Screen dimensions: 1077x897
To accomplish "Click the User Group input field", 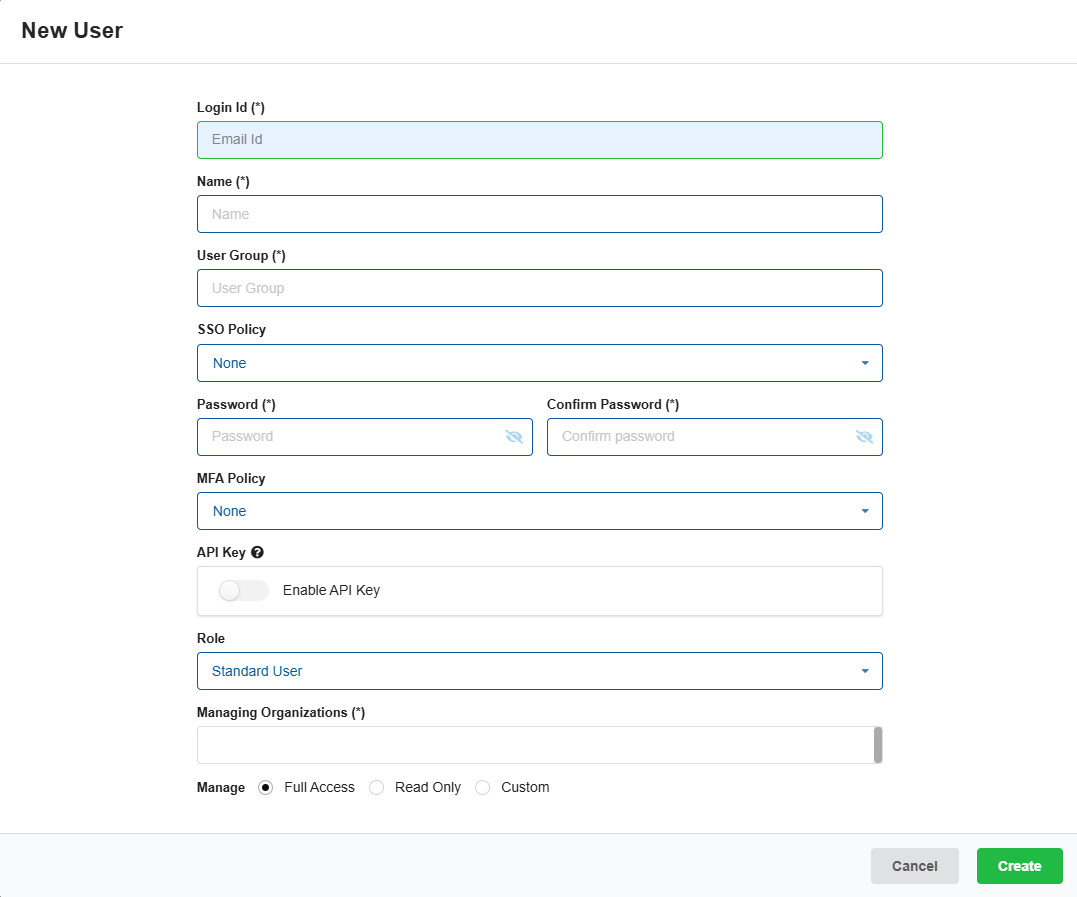I will coord(539,288).
